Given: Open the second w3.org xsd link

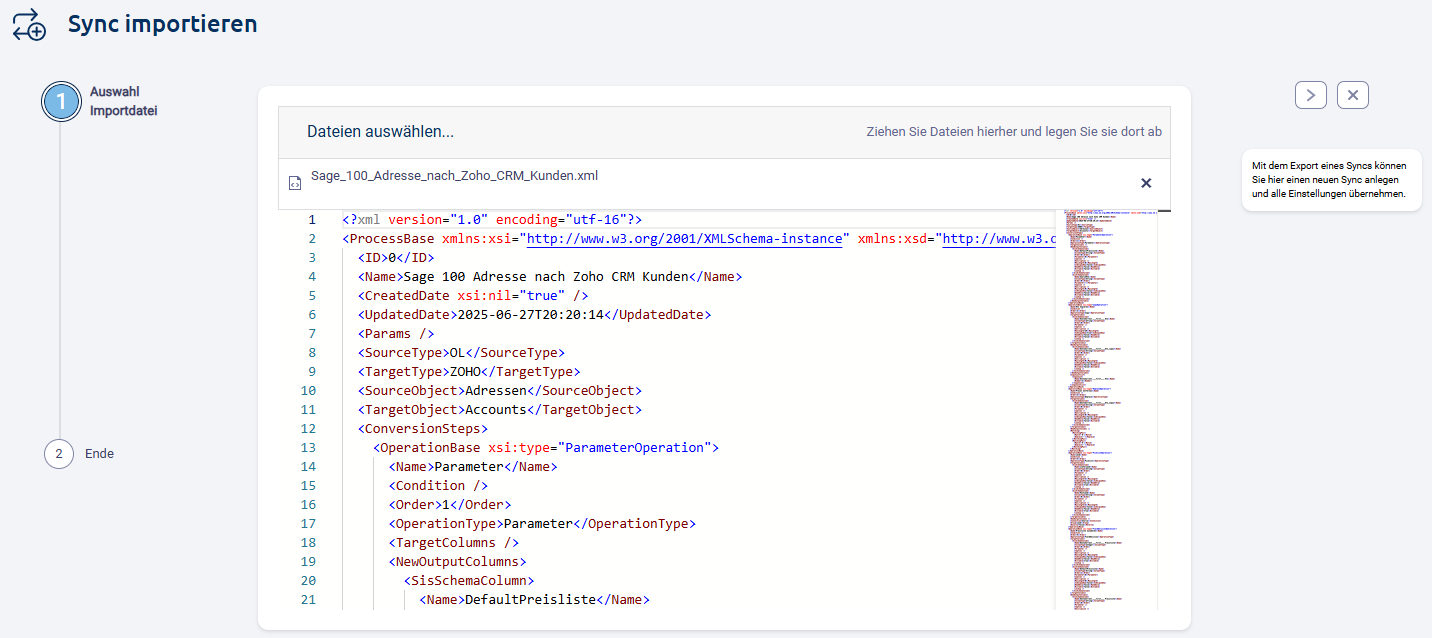Looking at the screenshot, I should (1000, 238).
